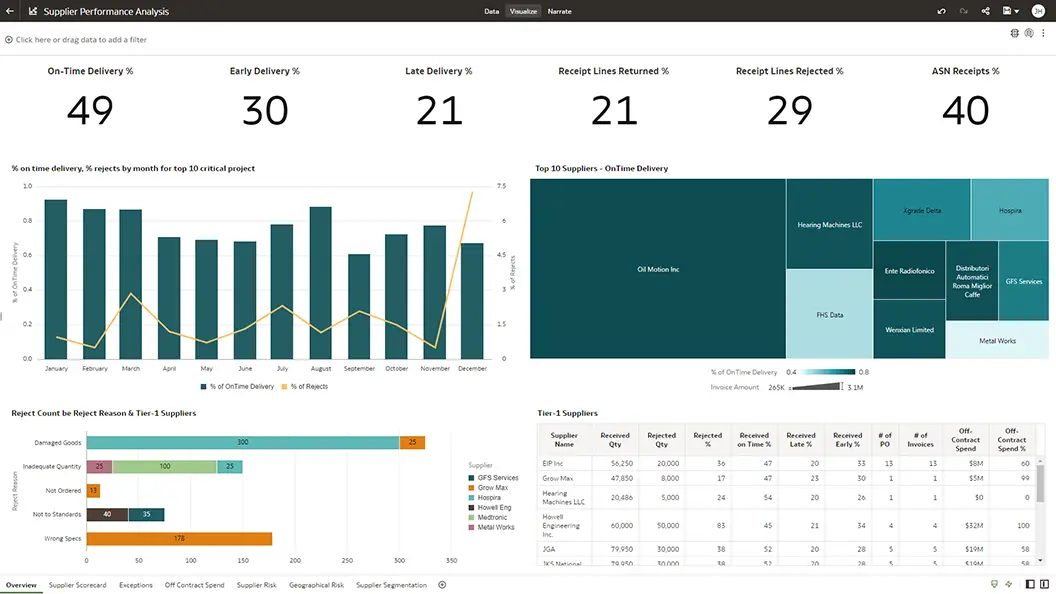Save the workbook using the save icon
Screen dimensions: 1056x594
point(1005,10)
